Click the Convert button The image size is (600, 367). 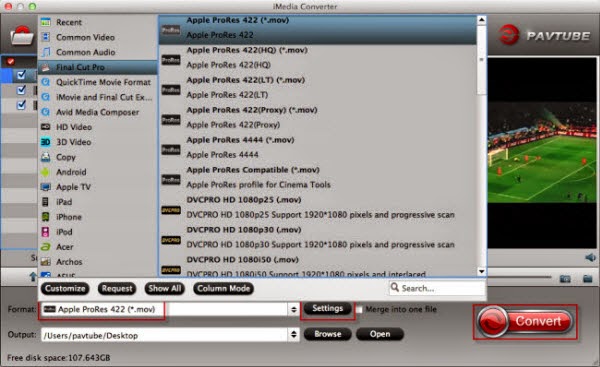525,321
